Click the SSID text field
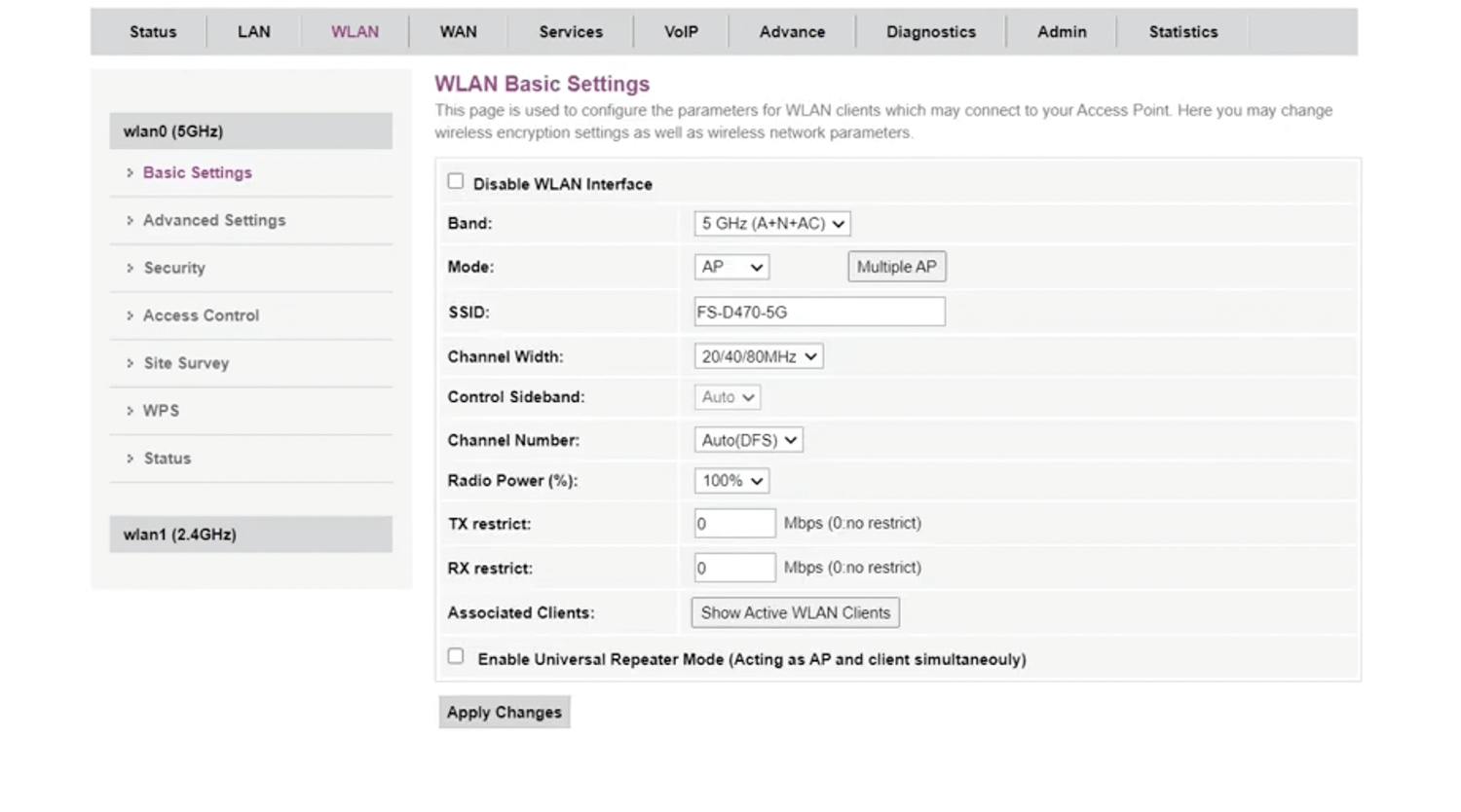Viewport: 1461px width, 812px height. (818, 313)
